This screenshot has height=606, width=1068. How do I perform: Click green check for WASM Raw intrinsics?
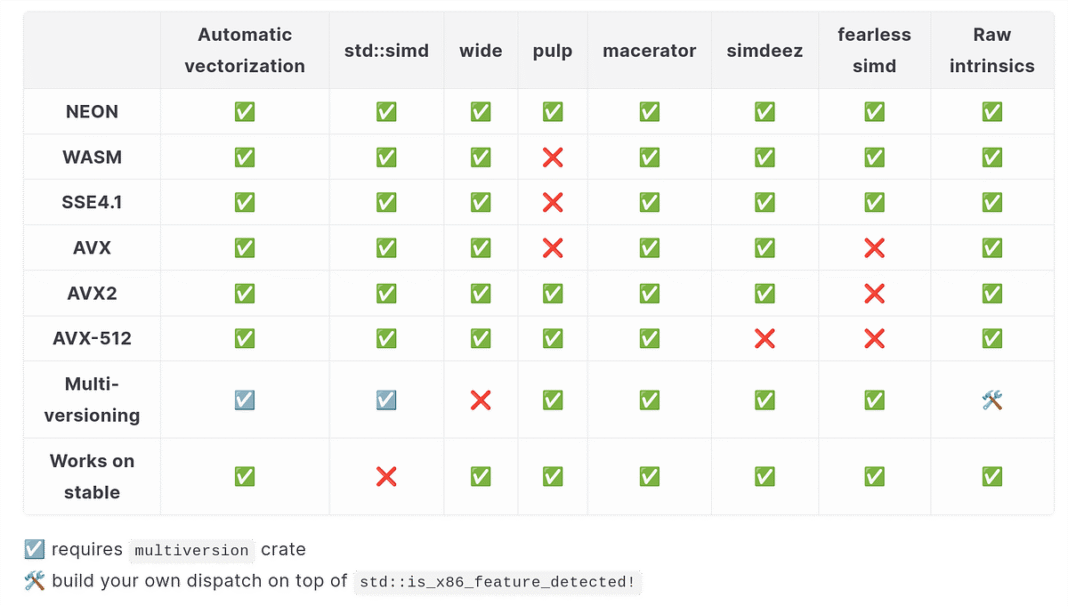(992, 157)
